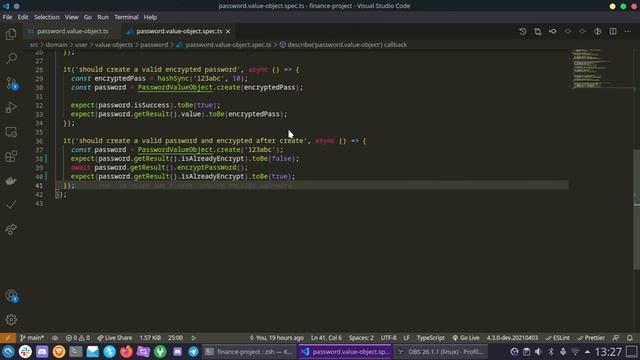Image resolution: width=640 pixels, height=360 pixels.
Task: Click the 1.57 KiB file size indicator
Action: tap(150, 338)
